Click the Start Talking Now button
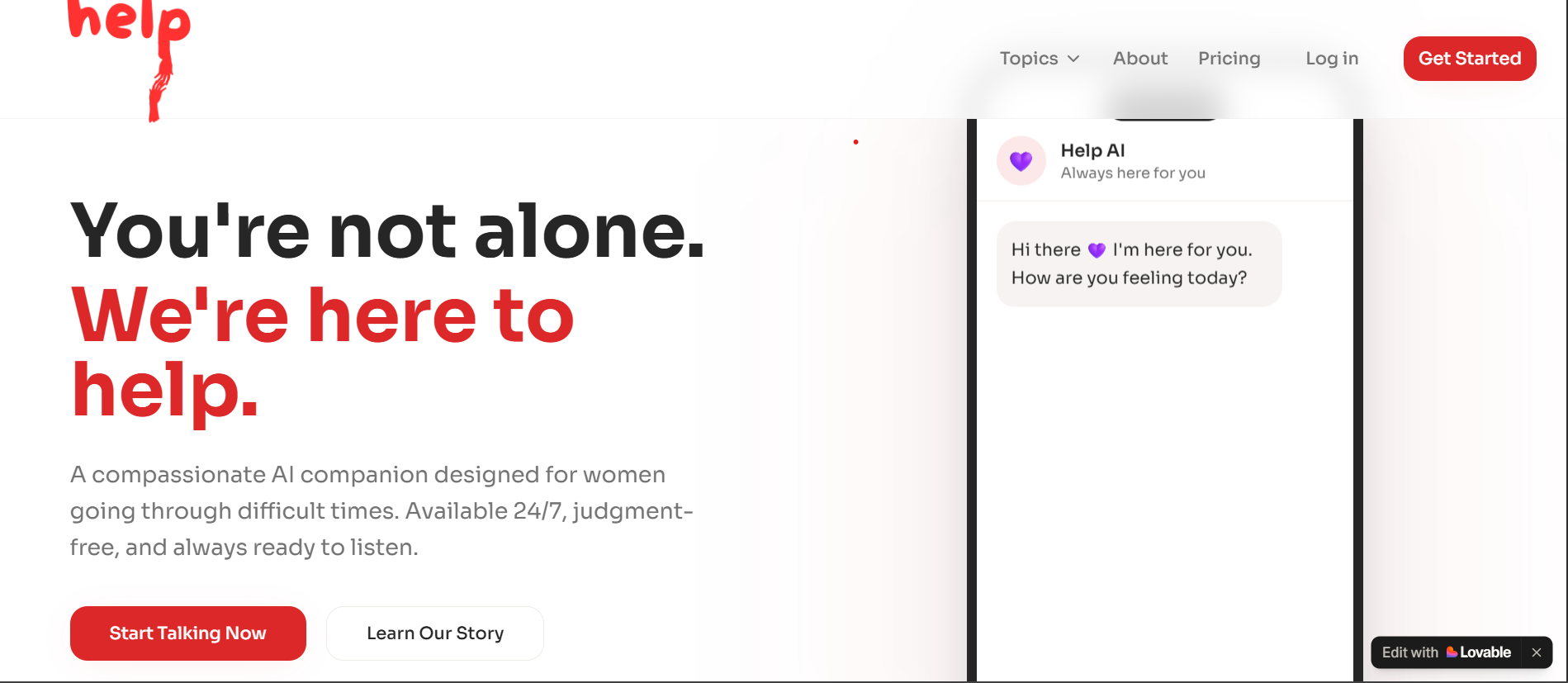1568x683 pixels. pos(188,633)
